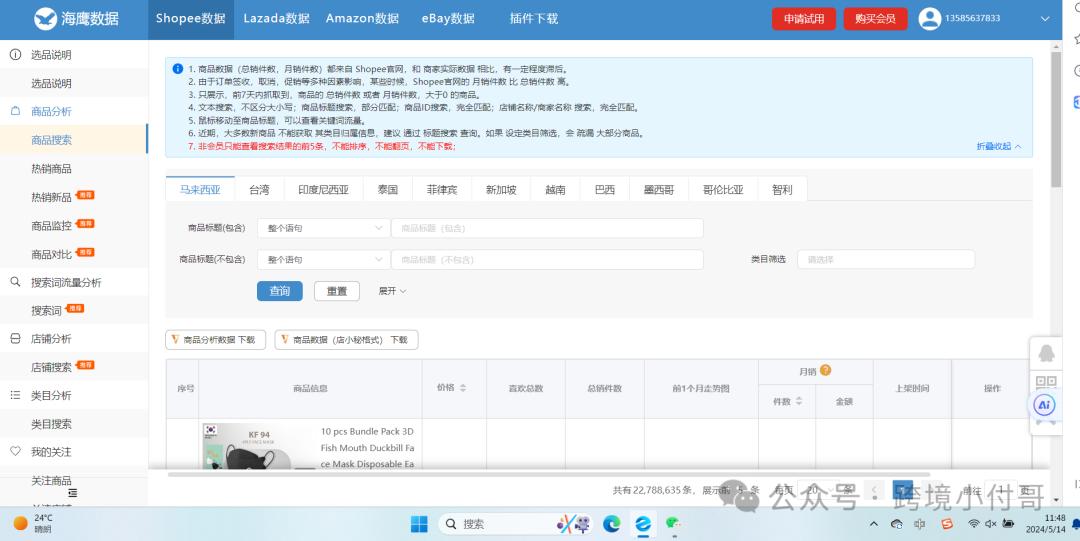Expand more filters with 展开

pyautogui.click(x=392, y=291)
